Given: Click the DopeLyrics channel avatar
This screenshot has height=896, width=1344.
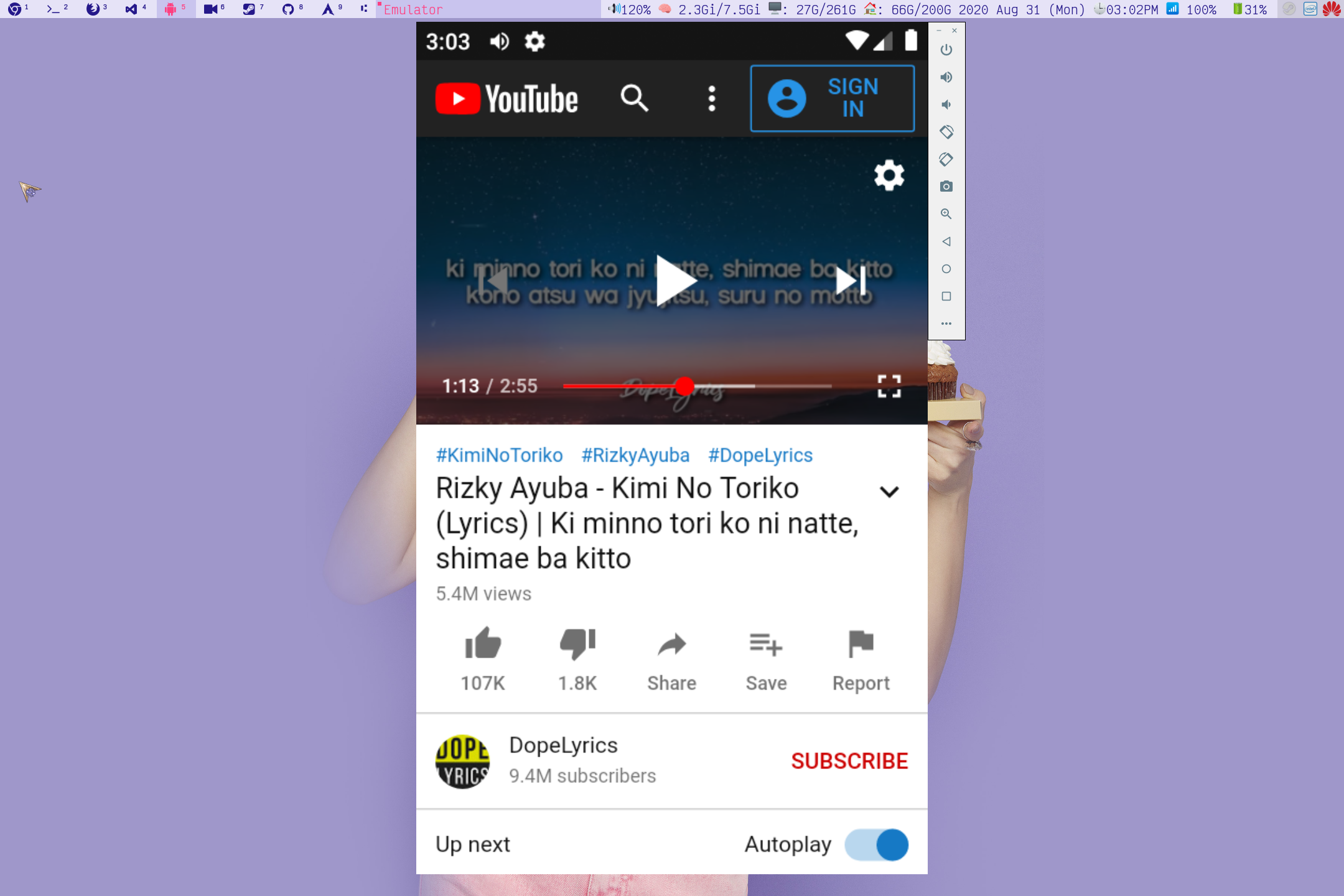Looking at the screenshot, I should [462, 761].
